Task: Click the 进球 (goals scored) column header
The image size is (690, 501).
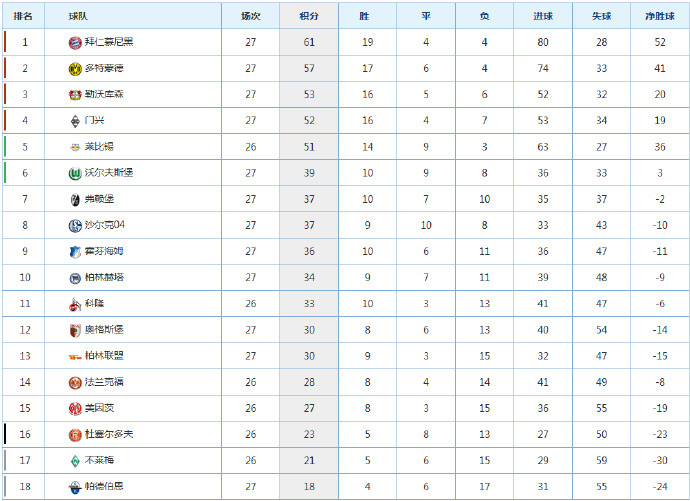Action: pos(543,16)
